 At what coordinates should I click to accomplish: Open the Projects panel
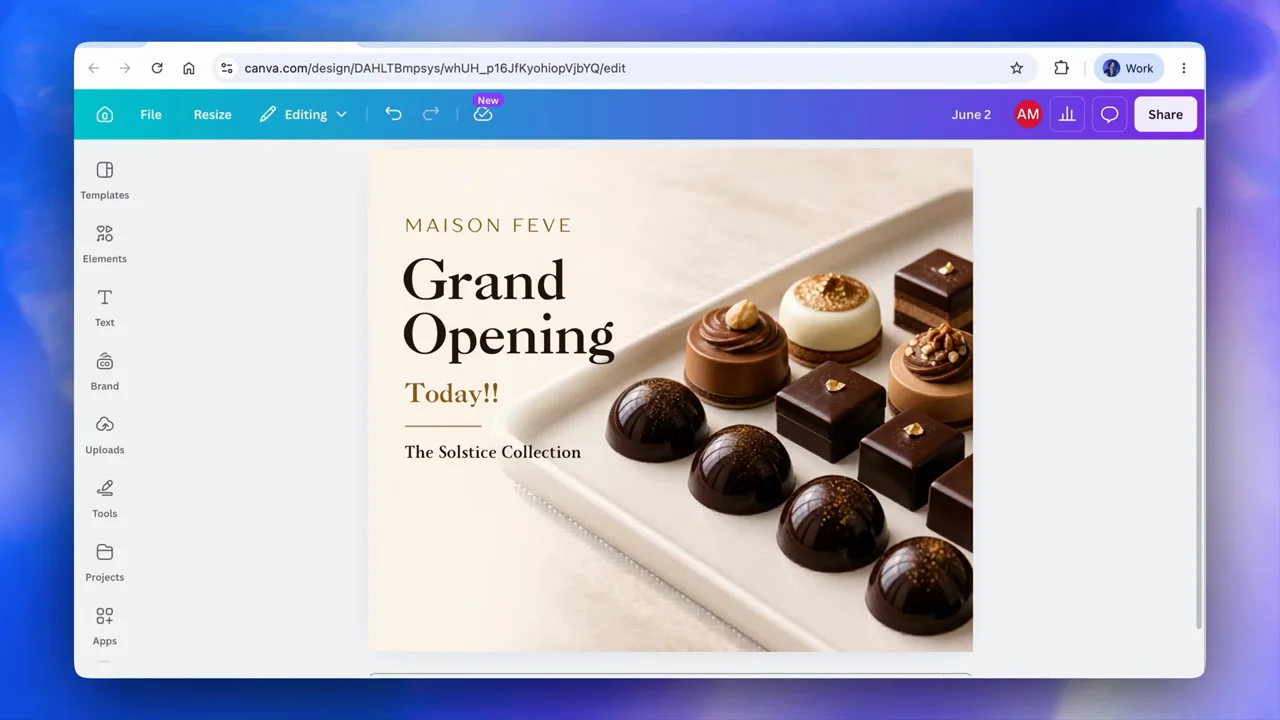tap(105, 563)
